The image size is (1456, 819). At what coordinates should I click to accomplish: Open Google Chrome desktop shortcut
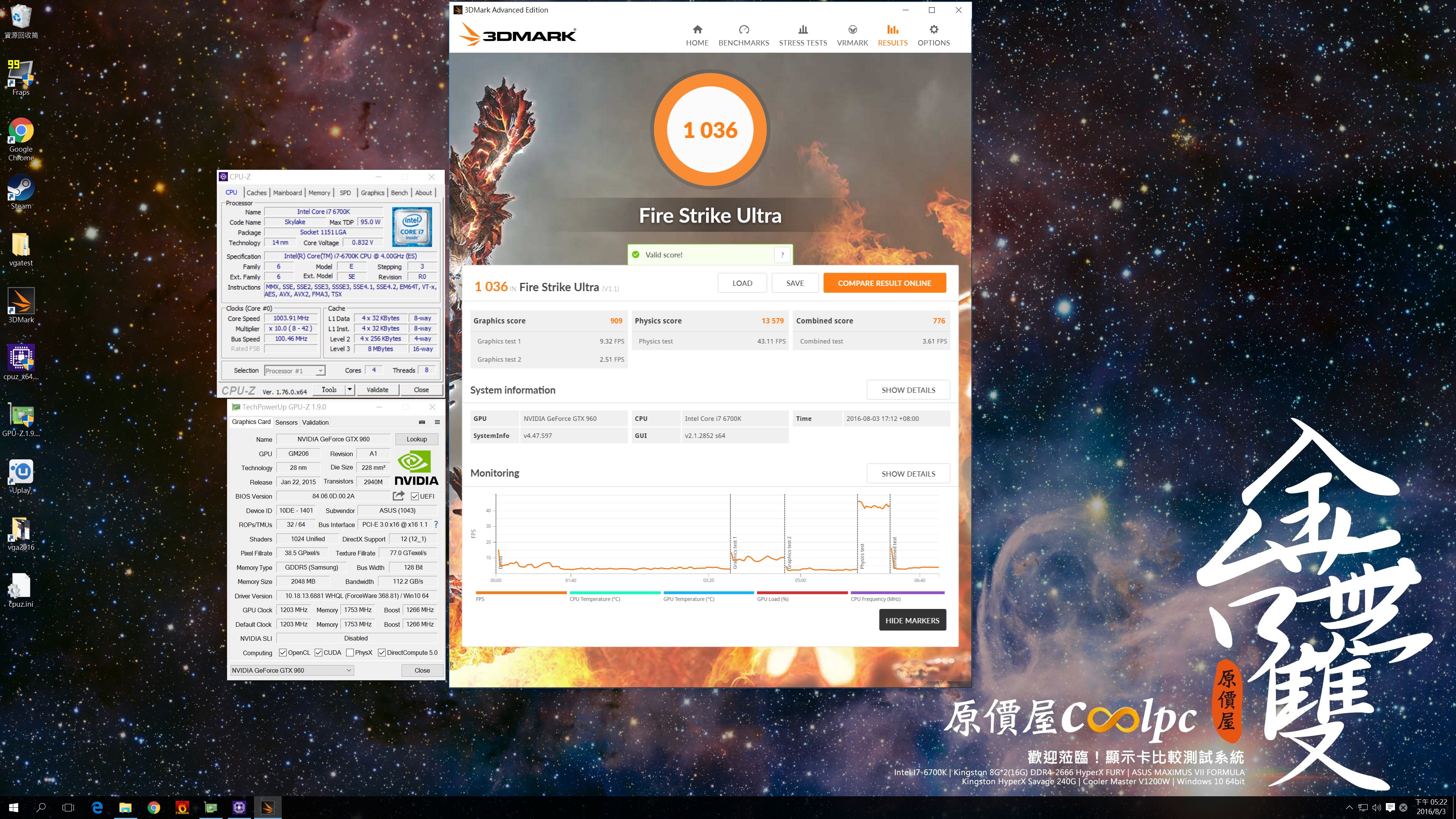coord(21,140)
